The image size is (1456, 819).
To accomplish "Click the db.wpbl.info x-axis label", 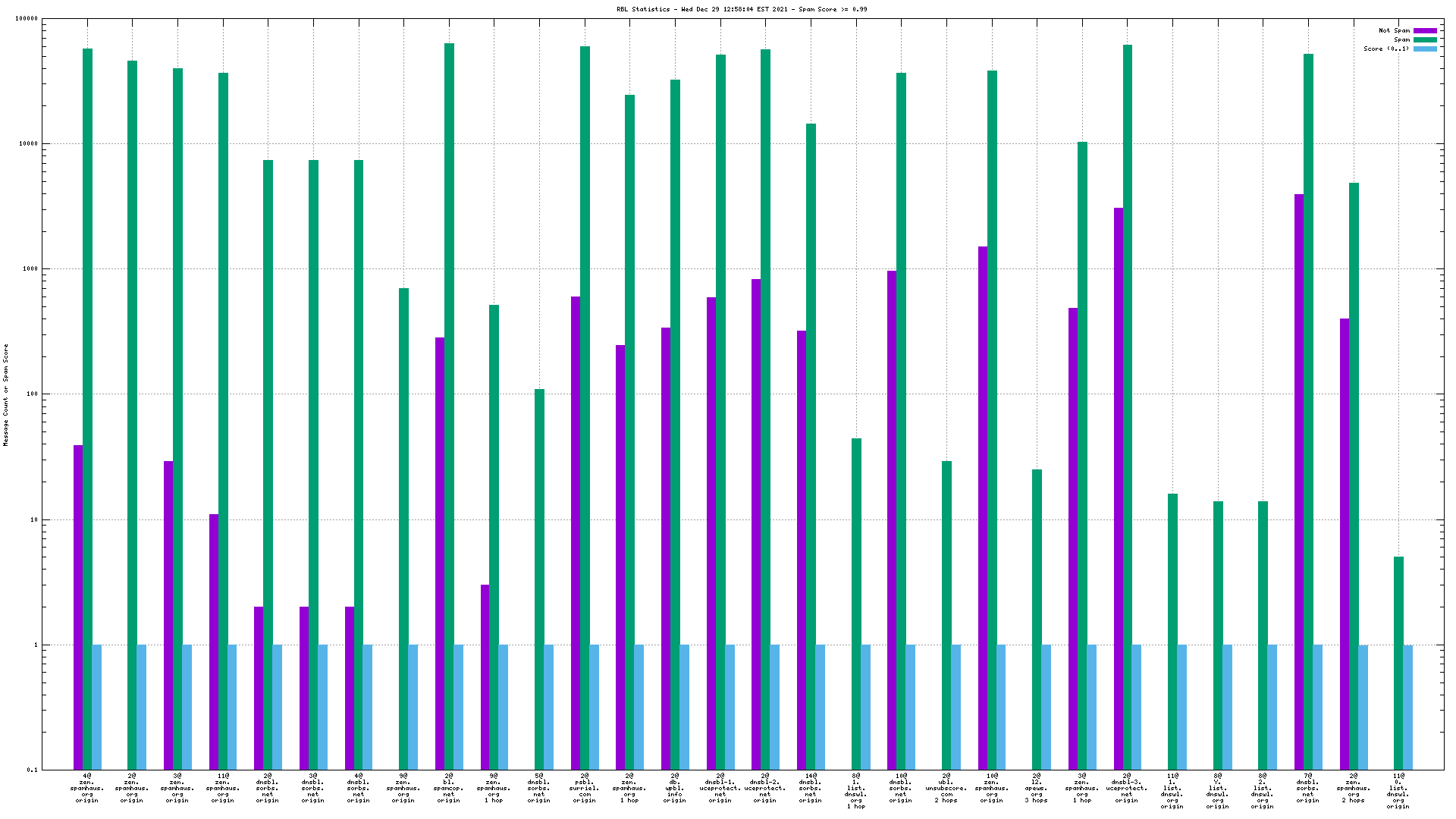I will pyautogui.click(x=675, y=788).
